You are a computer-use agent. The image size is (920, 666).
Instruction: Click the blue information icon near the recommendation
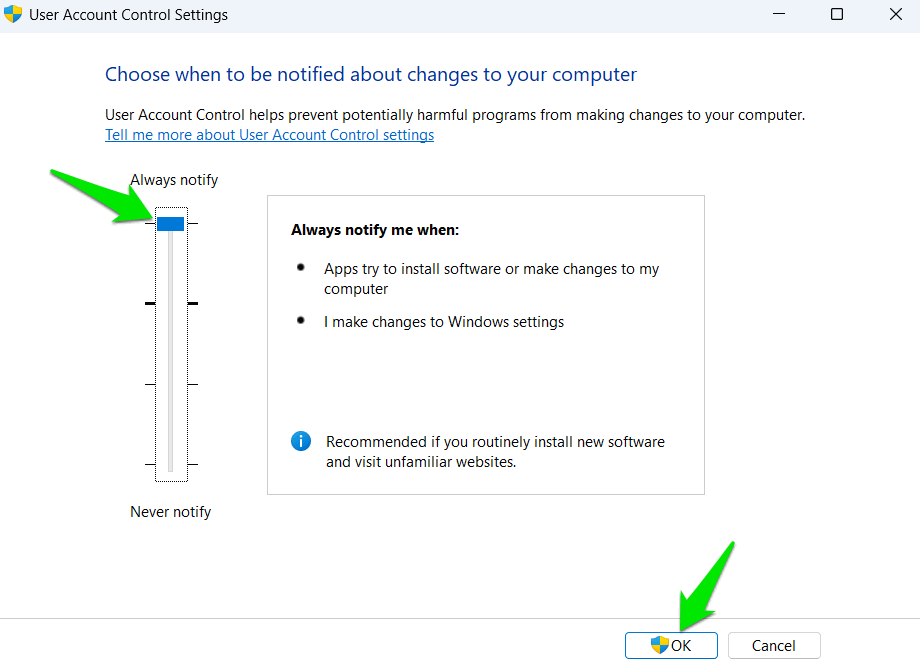pyautogui.click(x=301, y=441)
